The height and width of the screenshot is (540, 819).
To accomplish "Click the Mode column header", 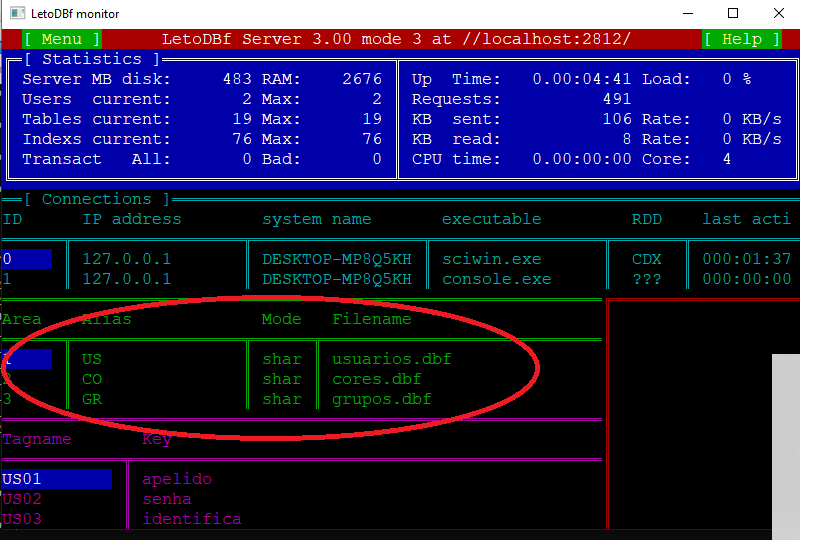I will [282, 319].
